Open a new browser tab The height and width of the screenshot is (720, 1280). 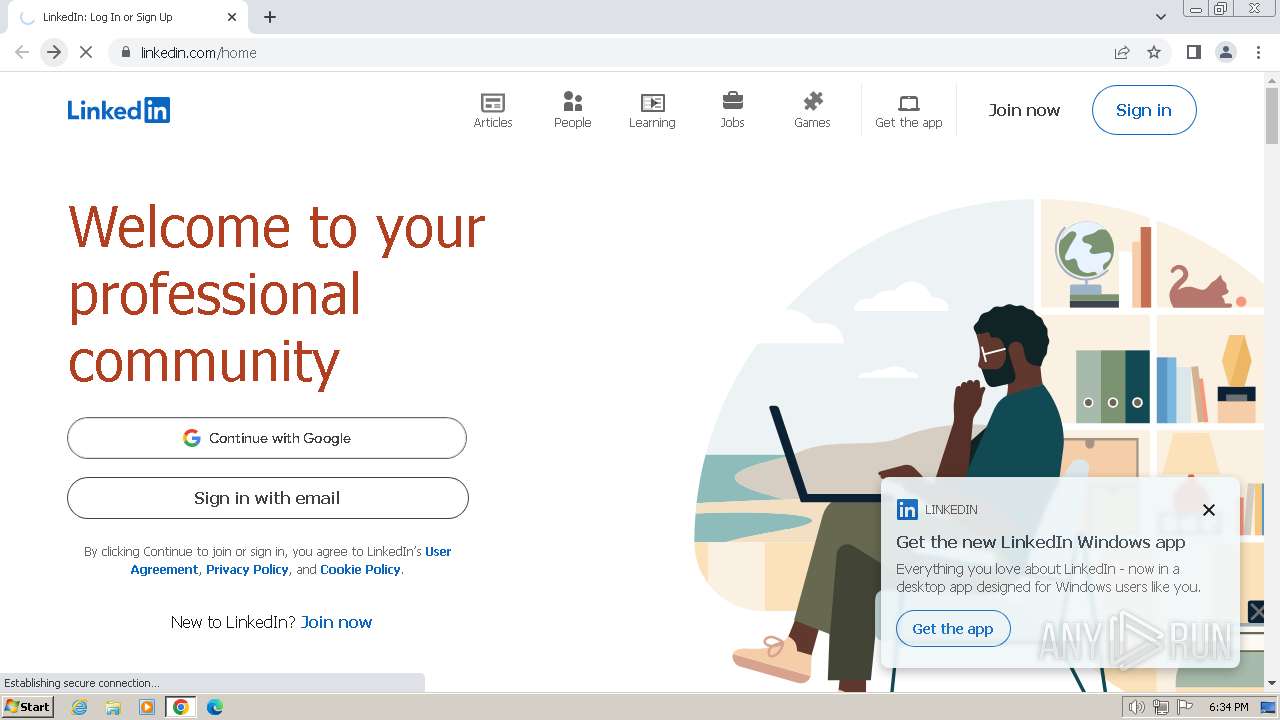pyautogui.click(x=270, y=17)
